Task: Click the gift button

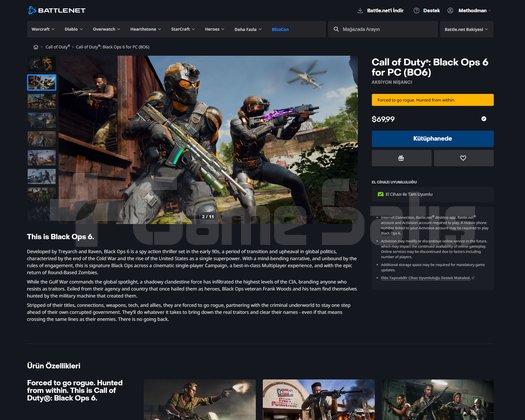Action: (401, 158)
